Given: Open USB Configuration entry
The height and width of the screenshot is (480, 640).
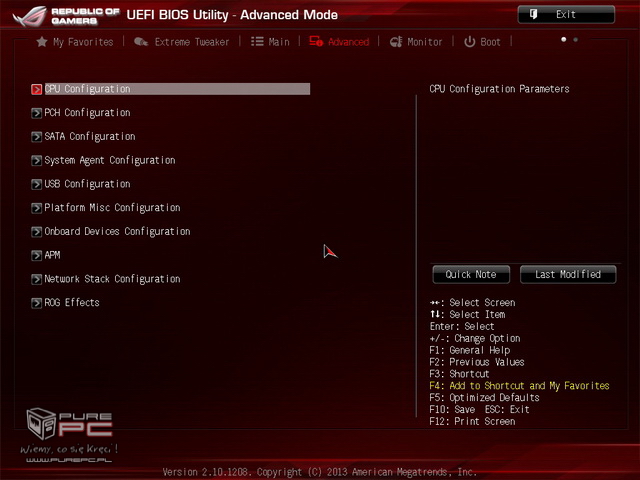Looking at the screenshot, I should tap(87, 184).
